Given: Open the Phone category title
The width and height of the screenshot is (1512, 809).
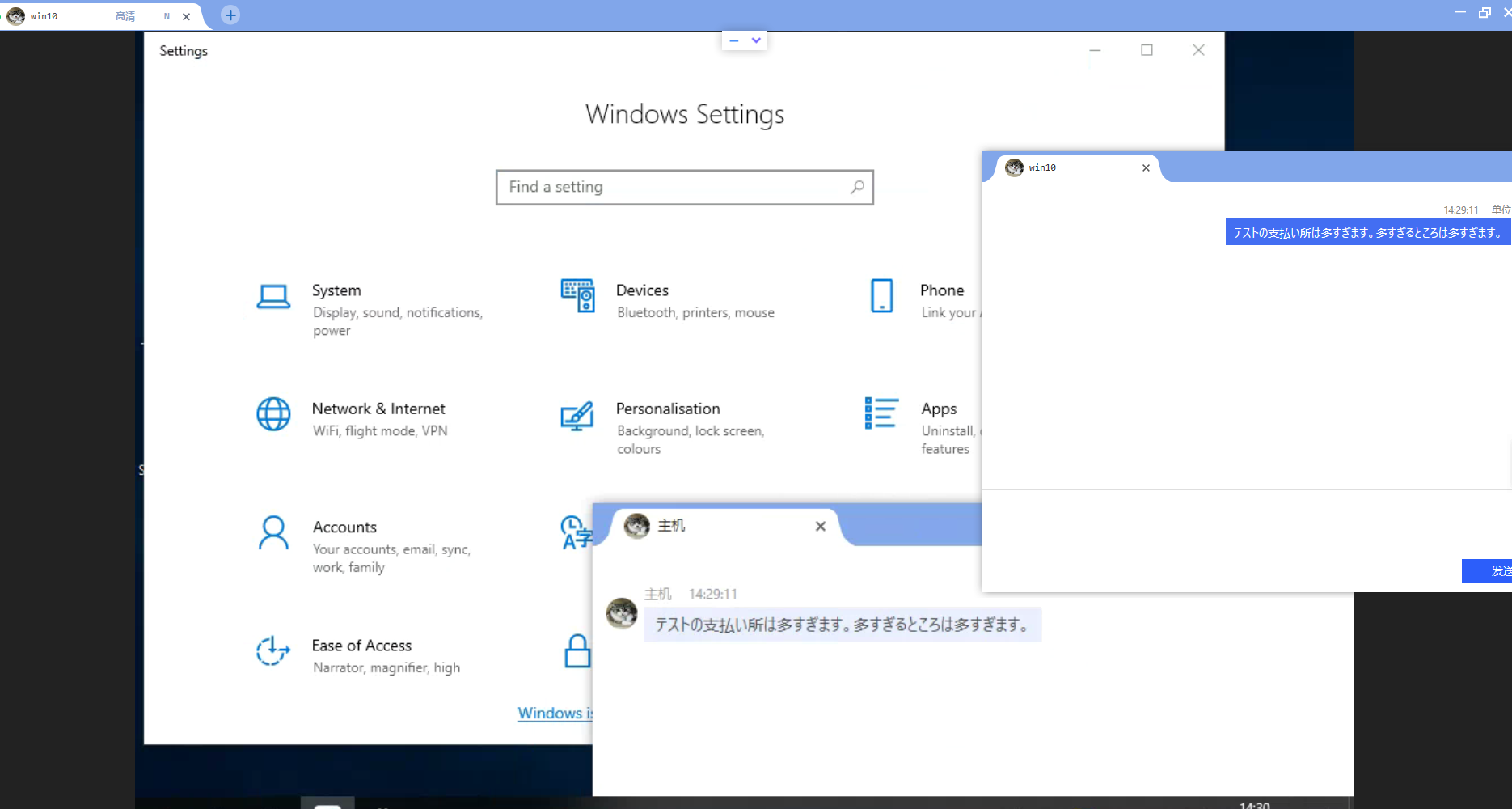Looking at the screenshot, I should tap(942, 290).
